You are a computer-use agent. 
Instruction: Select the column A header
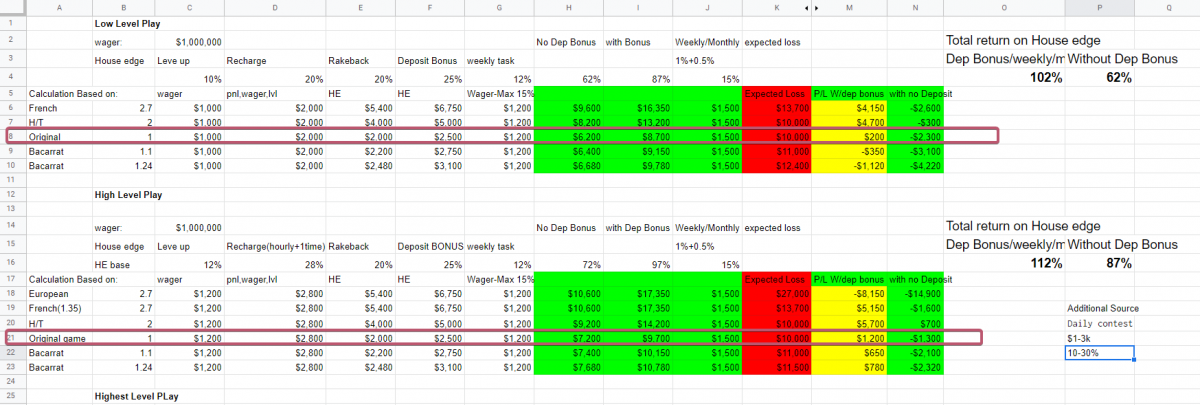coord(59,6)
